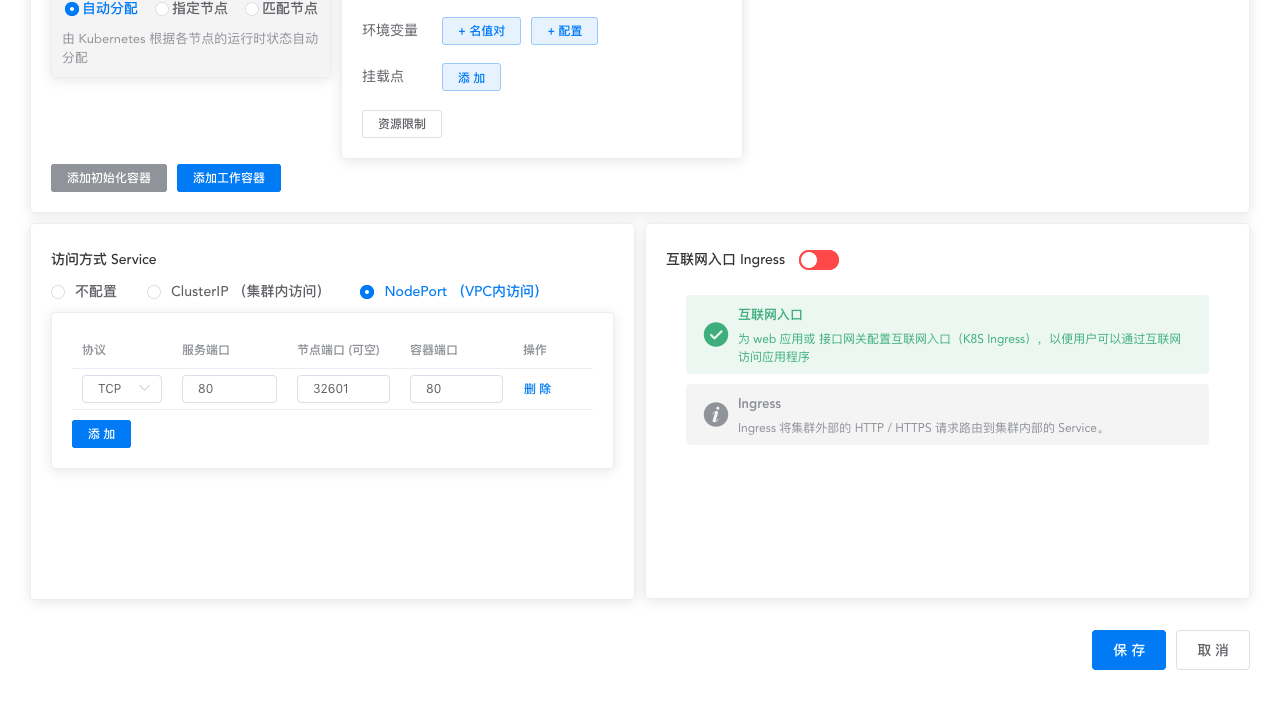The image size is (1280, 720).
Task: Click the 节点端口 input showing 32601
Action: point(343,389)
